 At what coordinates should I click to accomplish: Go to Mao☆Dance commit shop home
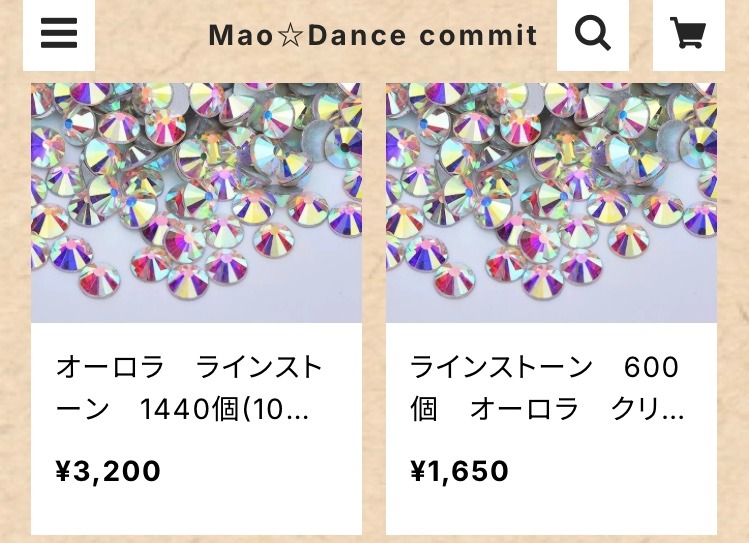[373, 36]
